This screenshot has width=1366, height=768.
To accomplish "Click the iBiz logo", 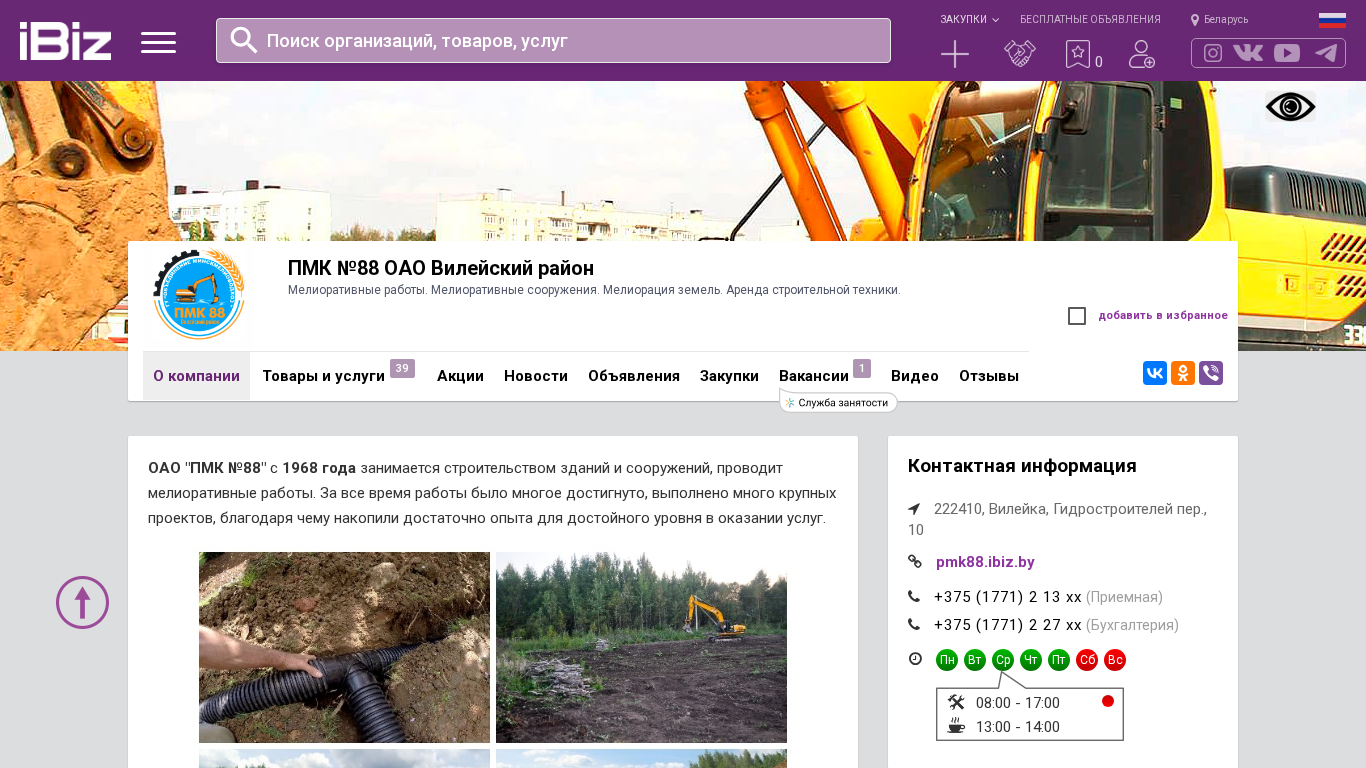I will click(65, 41).
